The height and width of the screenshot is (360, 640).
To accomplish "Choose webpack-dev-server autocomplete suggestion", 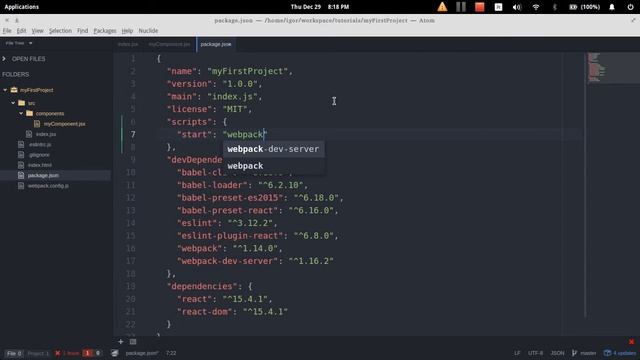I will click(273, 149).
